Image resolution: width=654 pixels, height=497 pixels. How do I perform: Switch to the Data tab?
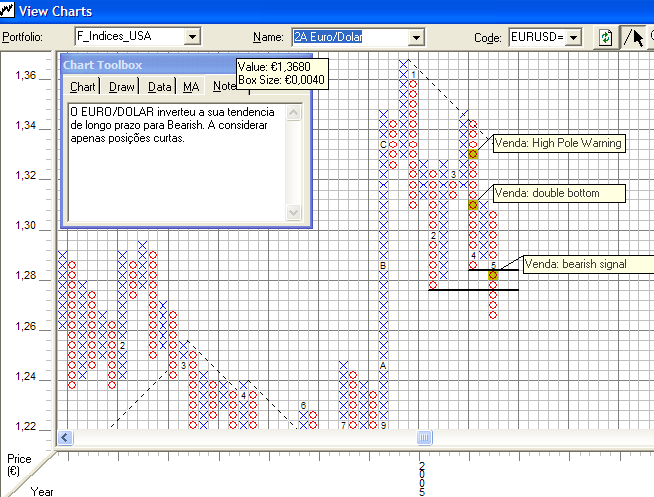tap(160, 87)
